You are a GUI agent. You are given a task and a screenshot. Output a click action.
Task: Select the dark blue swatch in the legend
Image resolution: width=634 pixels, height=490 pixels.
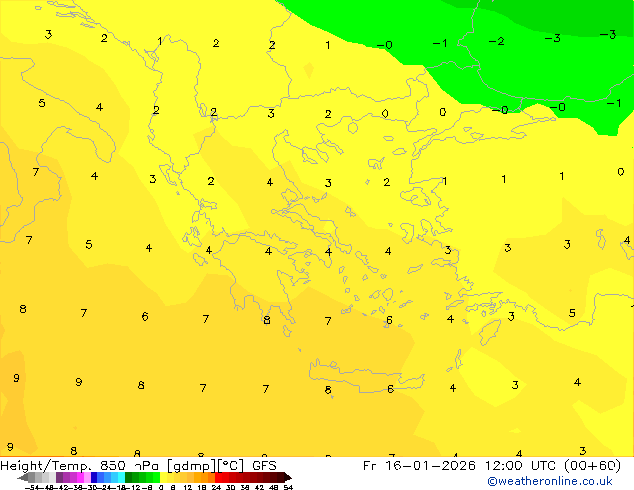pyautogui.click(x=94, y=478)
